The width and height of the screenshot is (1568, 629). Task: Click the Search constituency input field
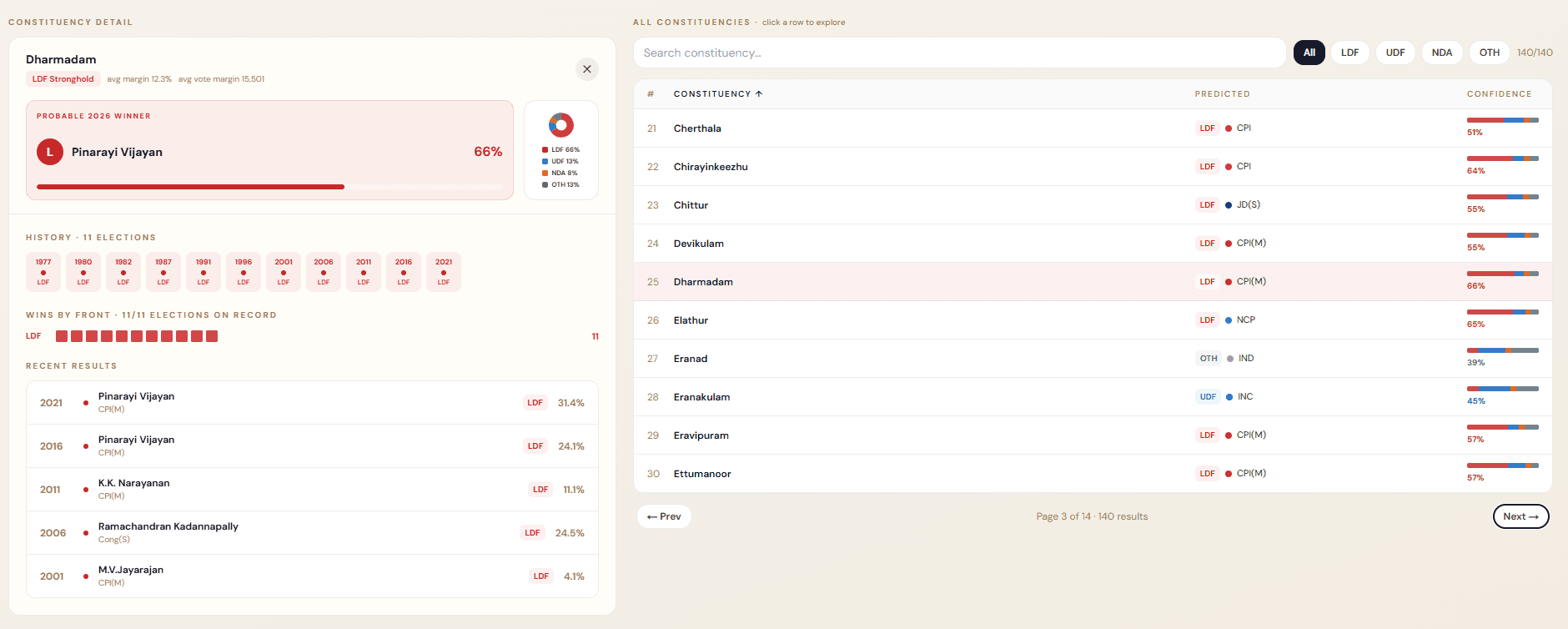(x=959, y=53)
